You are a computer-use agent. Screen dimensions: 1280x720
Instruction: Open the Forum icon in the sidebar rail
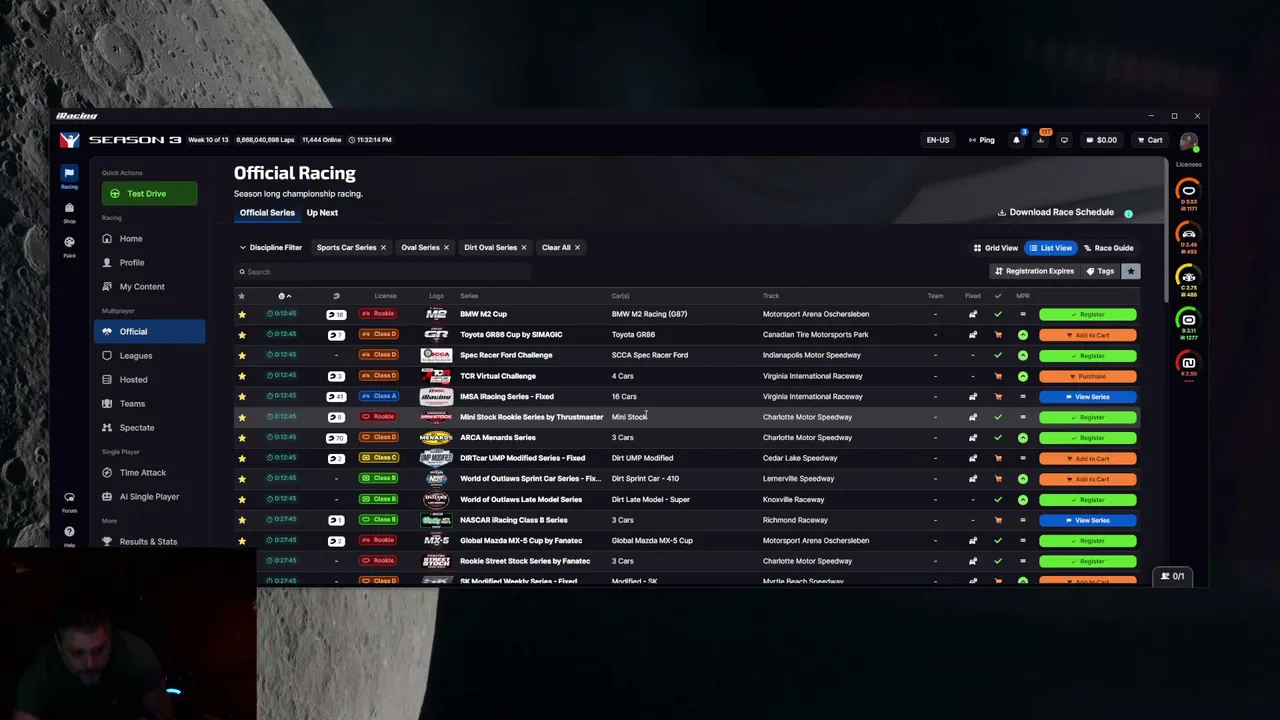[69, 501]
